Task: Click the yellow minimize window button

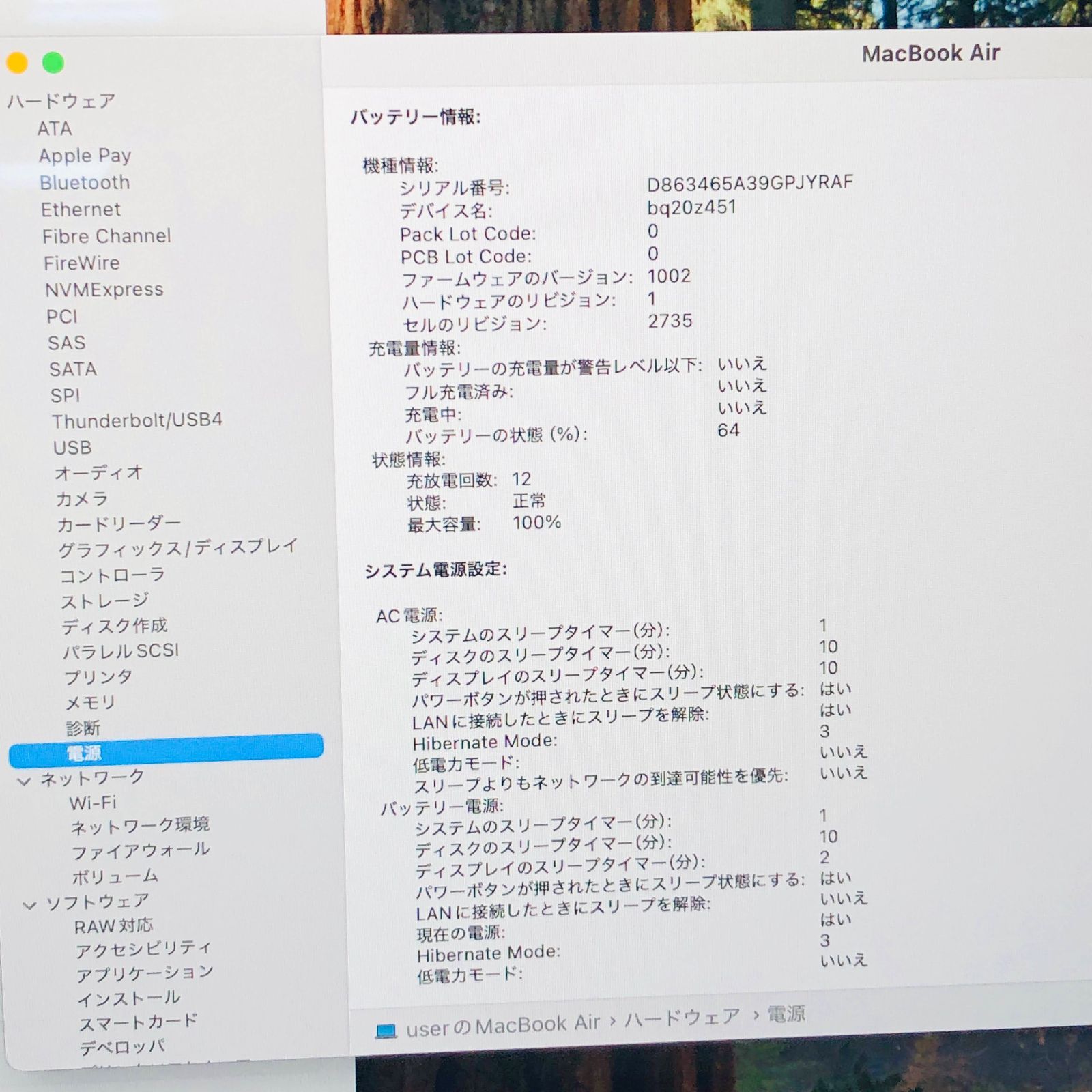Action: [x=17, y=63]
